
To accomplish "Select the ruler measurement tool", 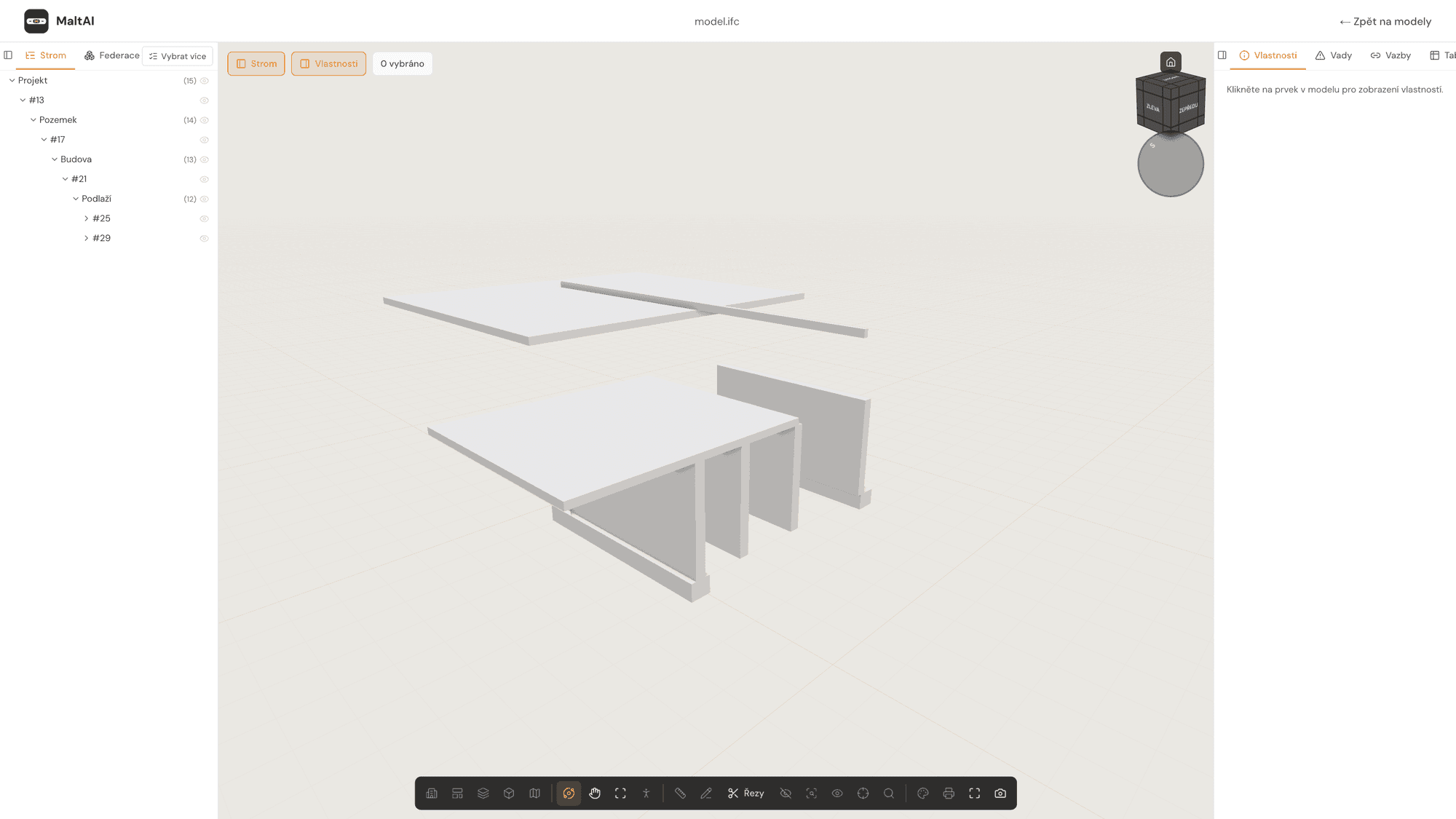I will click(x=680, y=794).
